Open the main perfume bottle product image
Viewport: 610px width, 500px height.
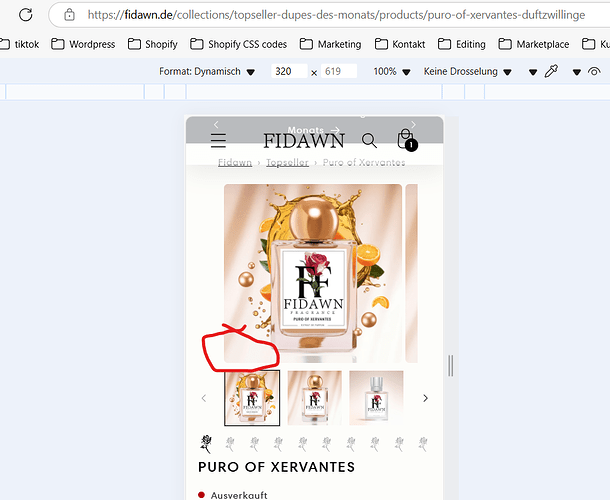click(313, 274)
